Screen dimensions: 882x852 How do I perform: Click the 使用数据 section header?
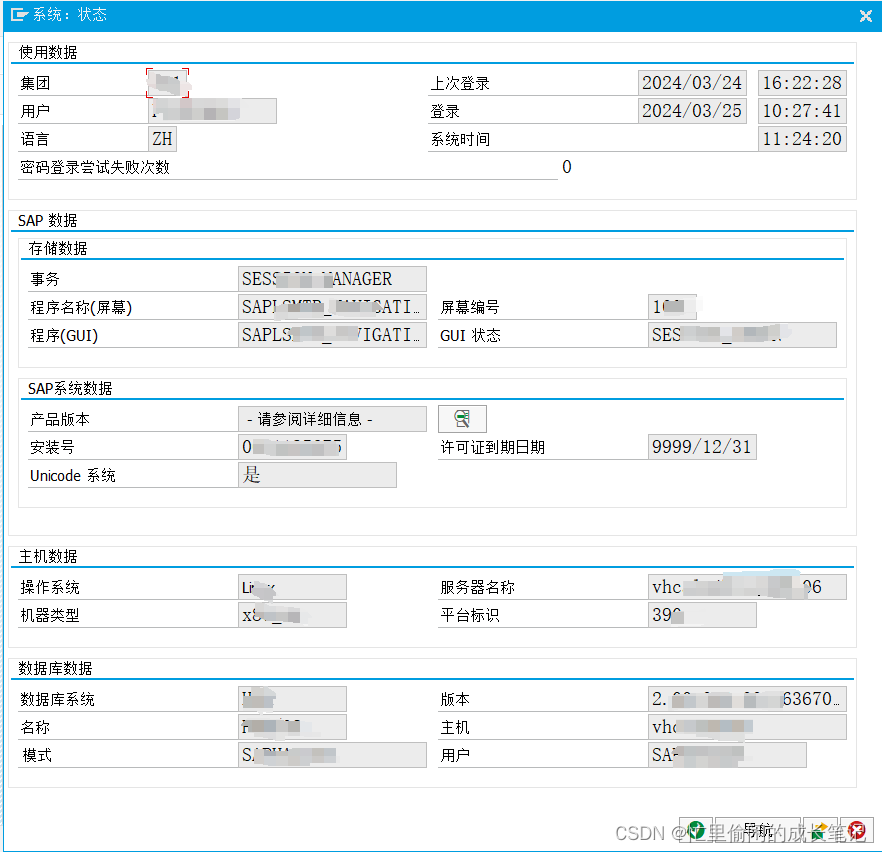click(48, 52)
